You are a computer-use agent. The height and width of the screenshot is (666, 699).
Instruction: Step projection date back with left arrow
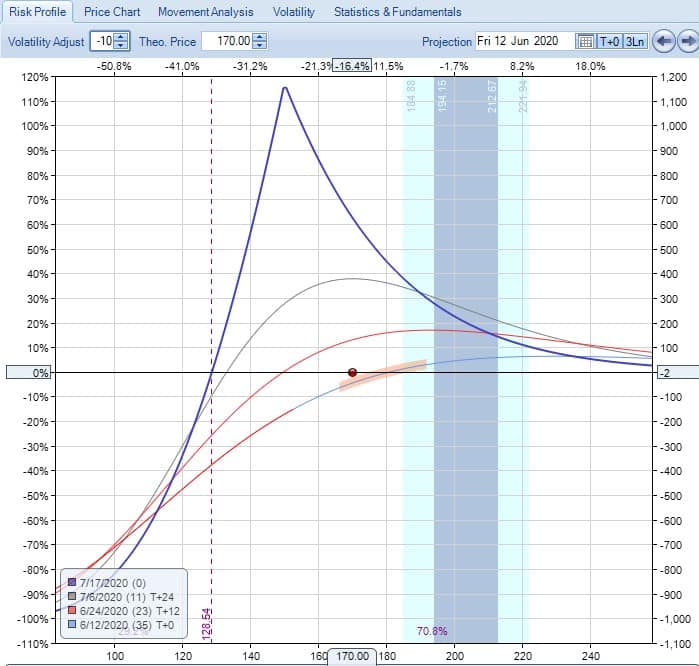click(x=663, y=41)
